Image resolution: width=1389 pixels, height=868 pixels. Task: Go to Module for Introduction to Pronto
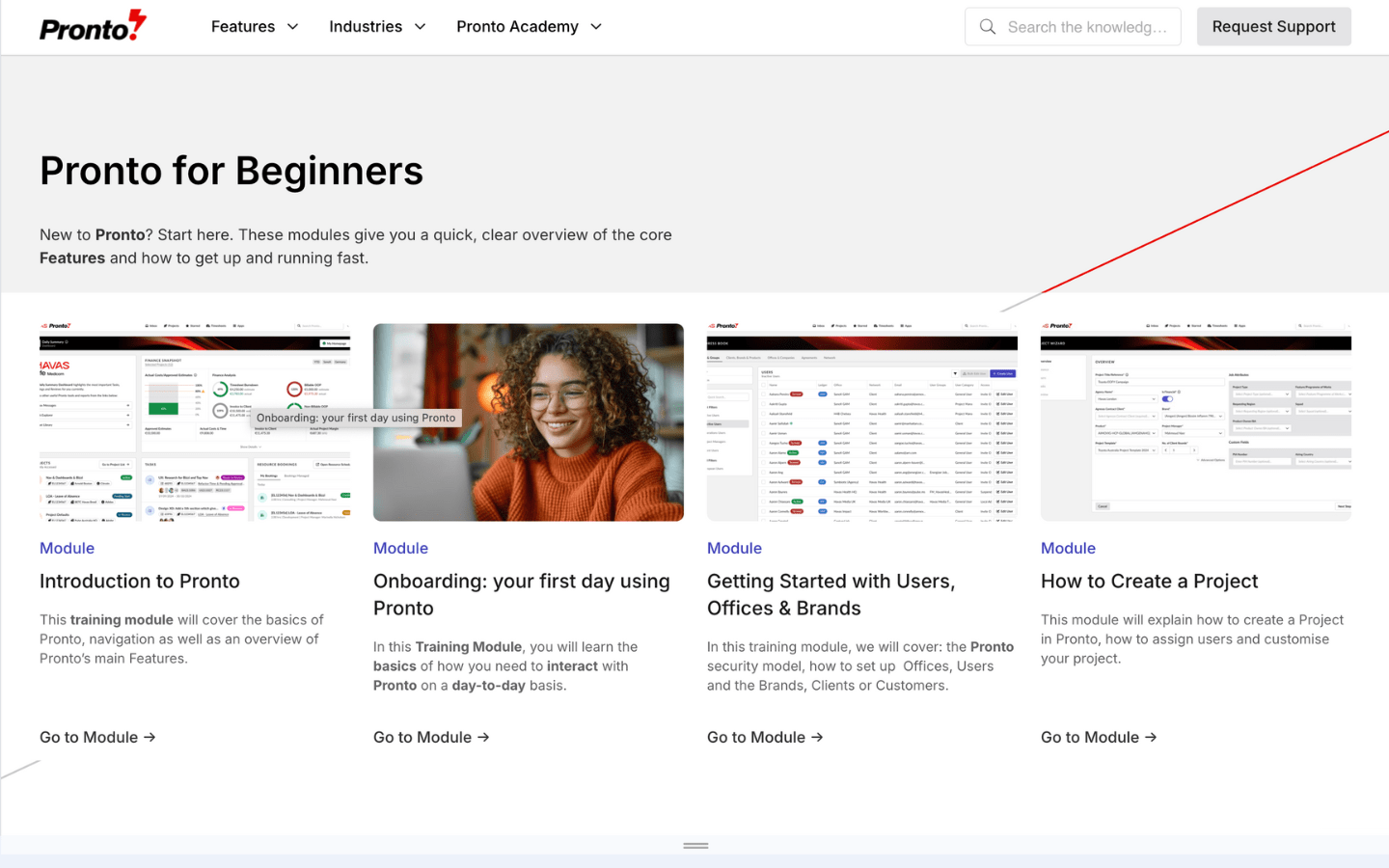(x=97, y=737)
